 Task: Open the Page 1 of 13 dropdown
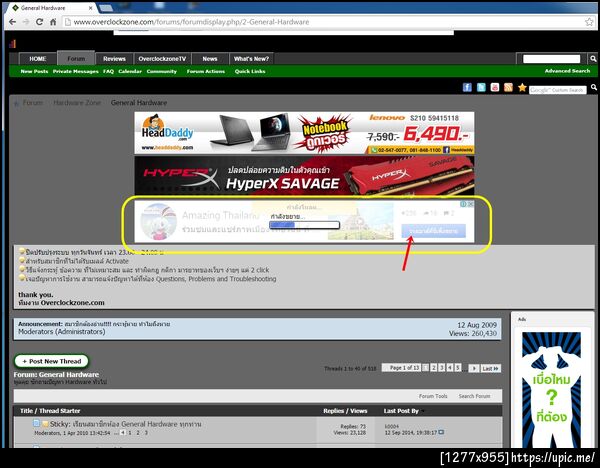click(x=401, y=368)
